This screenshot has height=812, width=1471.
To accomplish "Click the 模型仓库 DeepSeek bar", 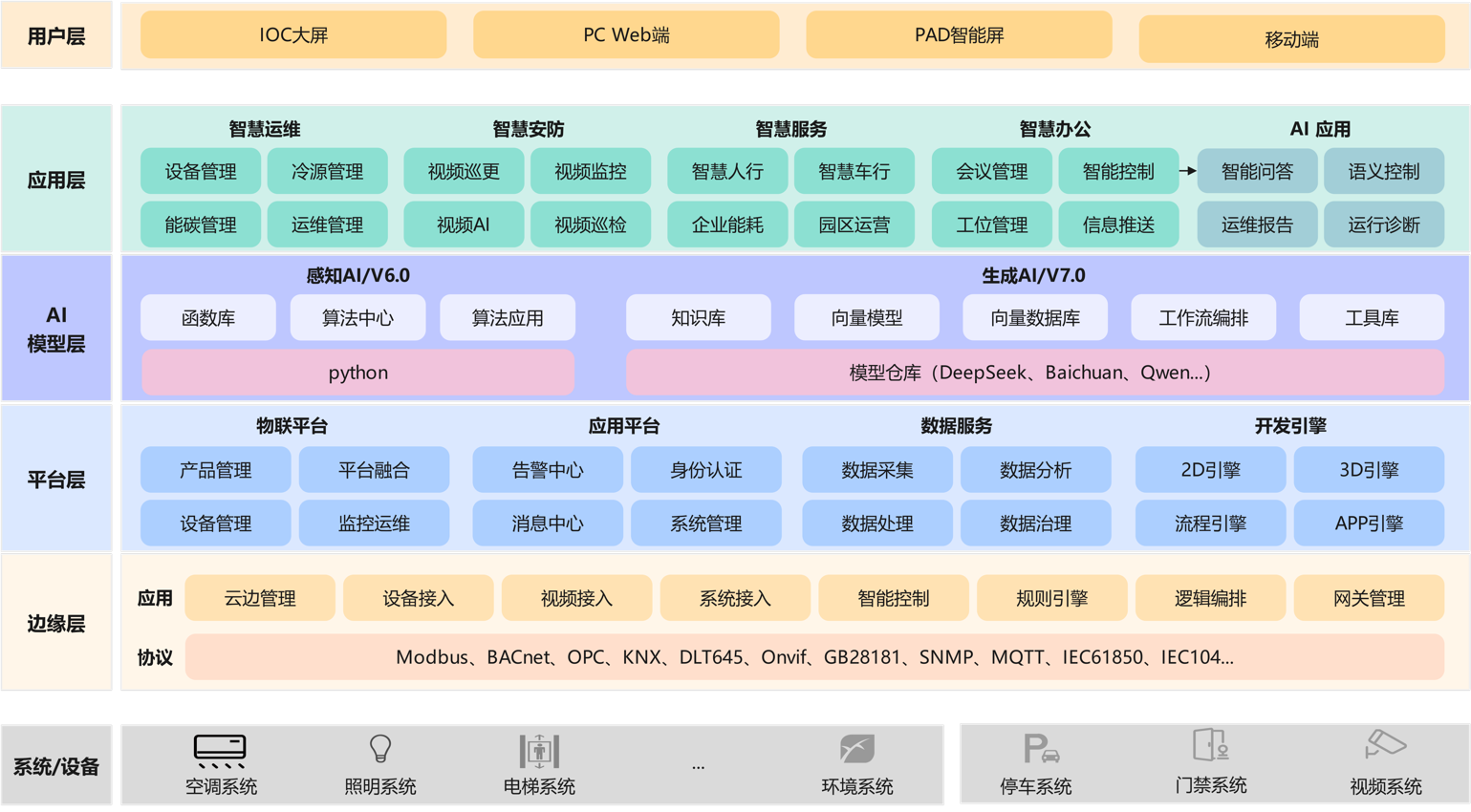I will coord(1034,373).
